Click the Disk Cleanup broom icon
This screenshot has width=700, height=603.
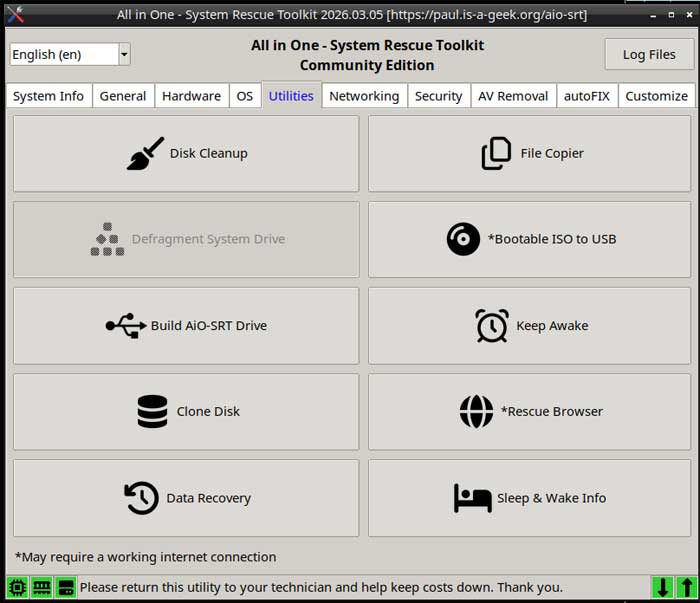pyautogui.click(x=145, y=154)
